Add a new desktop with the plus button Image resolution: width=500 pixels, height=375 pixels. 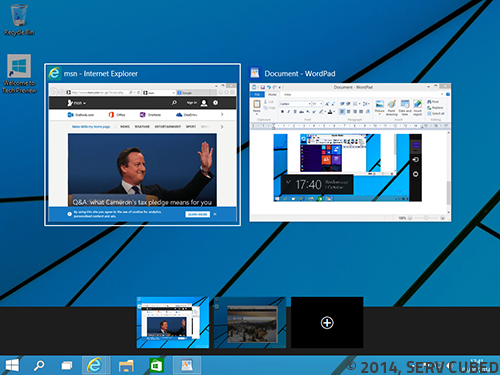coord(327,323)
